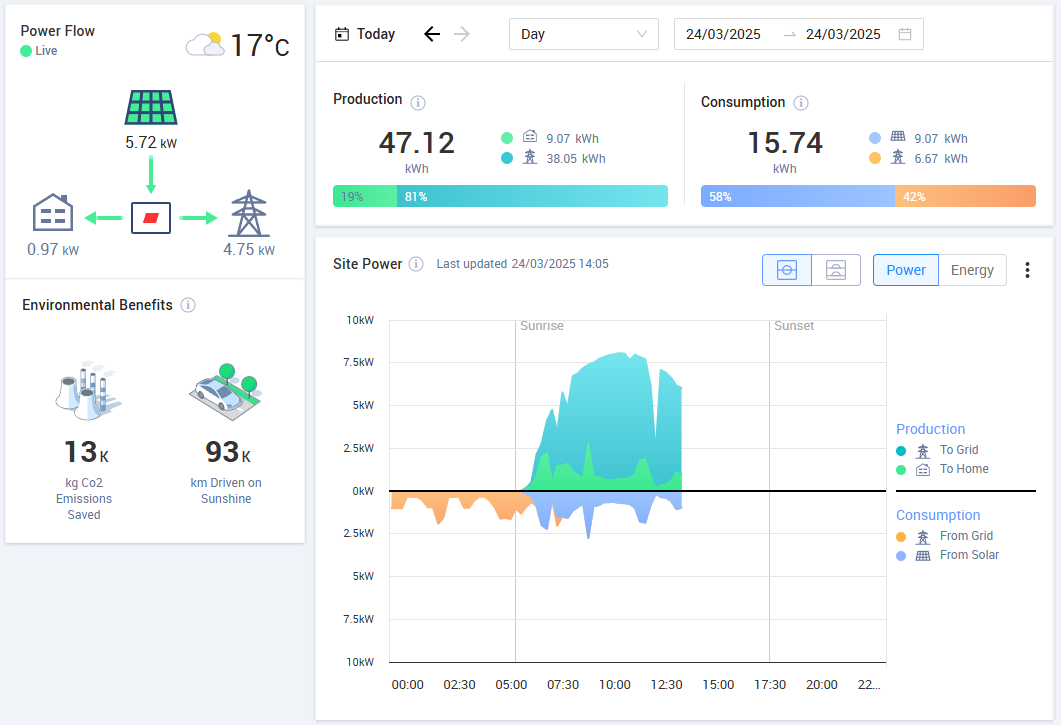
Task: Click the weather cloud icon
Action: (205, 44)
